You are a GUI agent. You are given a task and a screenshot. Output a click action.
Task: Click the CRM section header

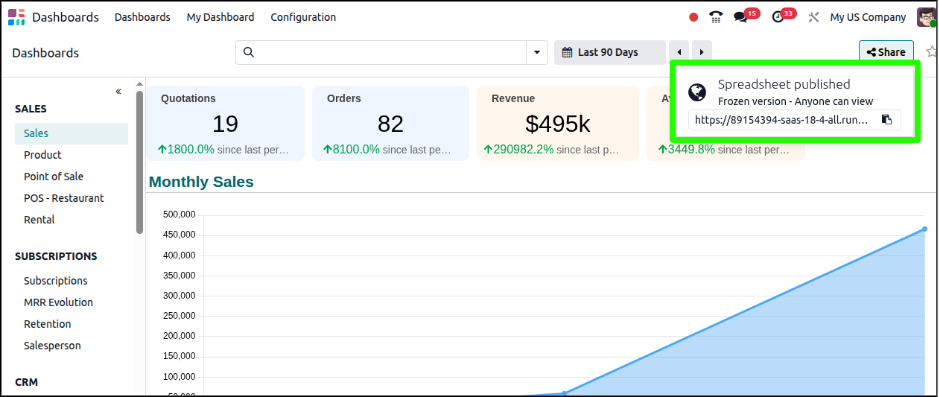point(26,382)
